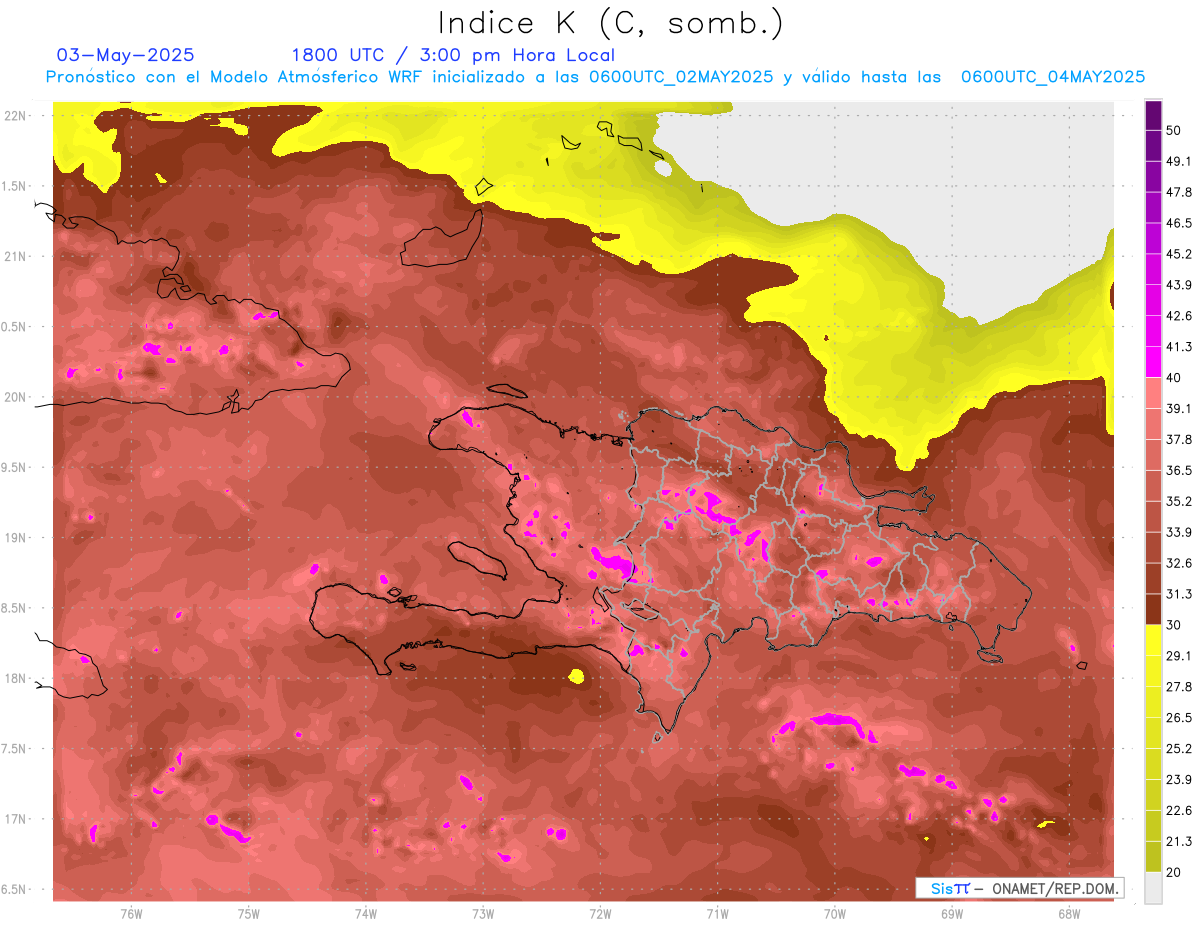1200x927 pixels.
Task: Click the gray colorbar segment below 20
Action: pos(1153,887)
